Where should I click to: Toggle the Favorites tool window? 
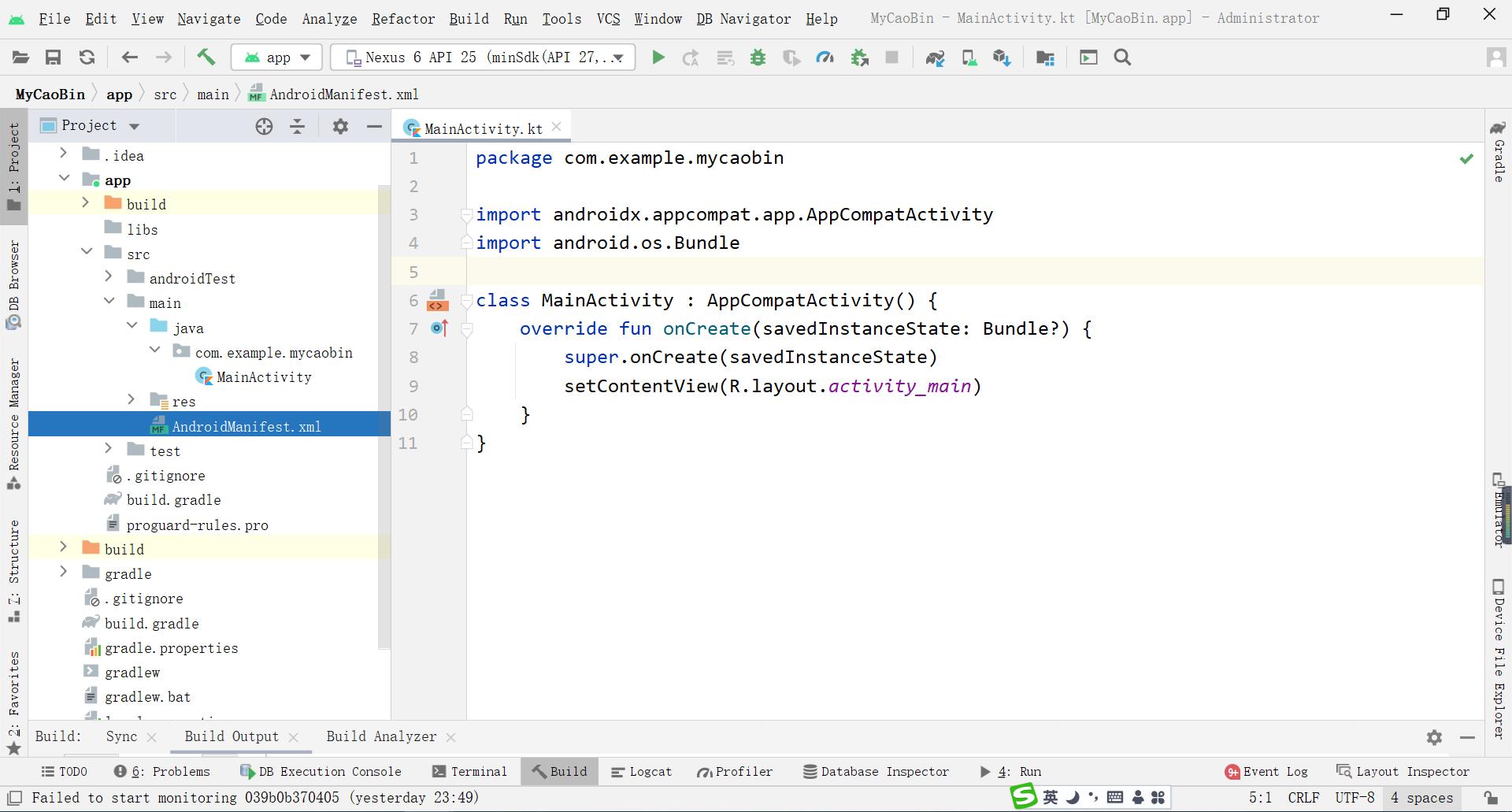14,703
